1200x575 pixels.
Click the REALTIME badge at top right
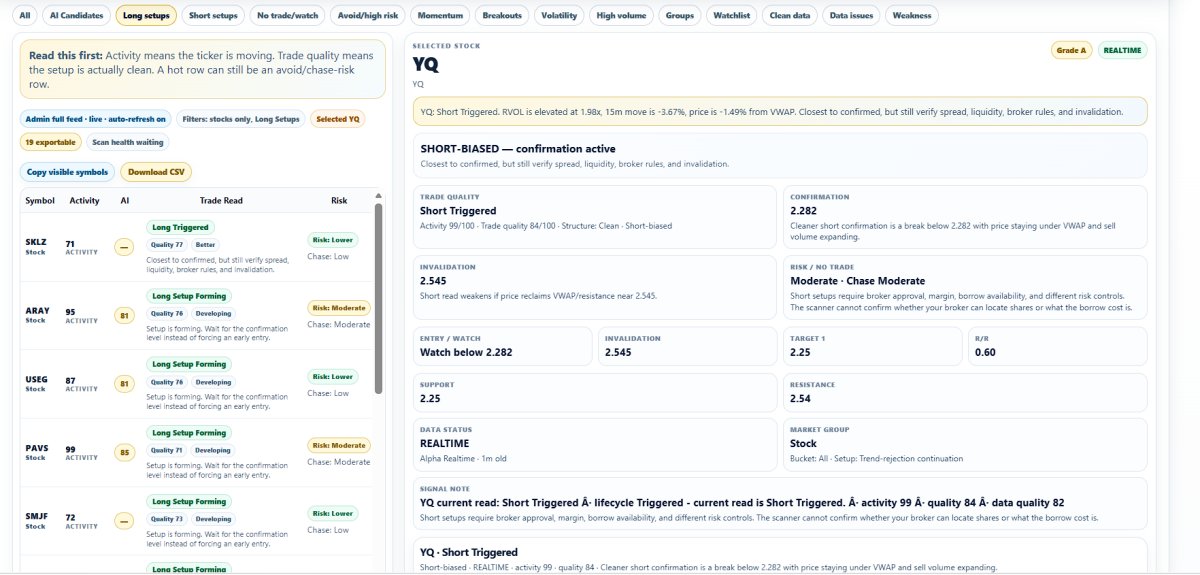(1123, 50)
